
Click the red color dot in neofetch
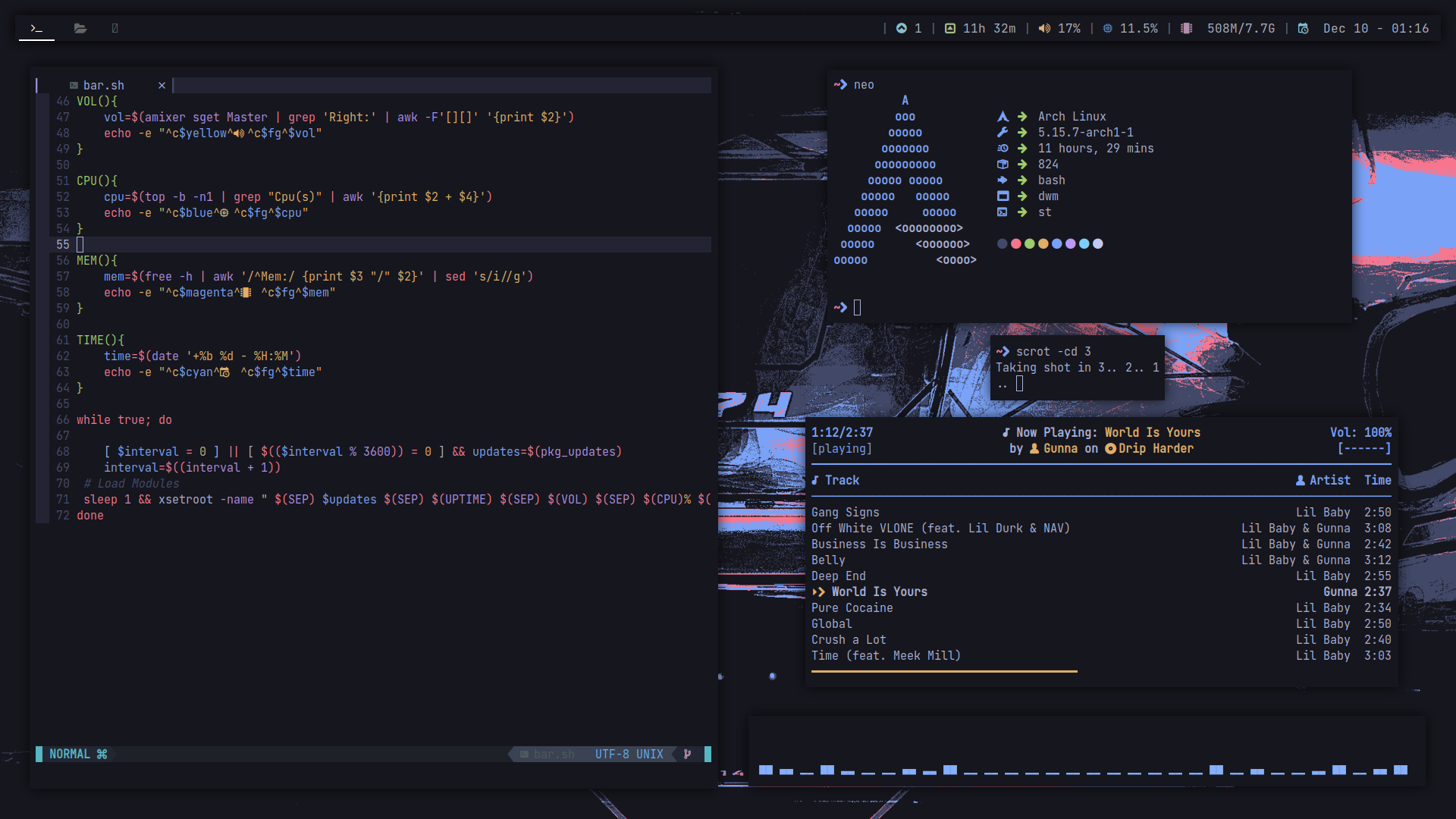tap(1015, 243)
